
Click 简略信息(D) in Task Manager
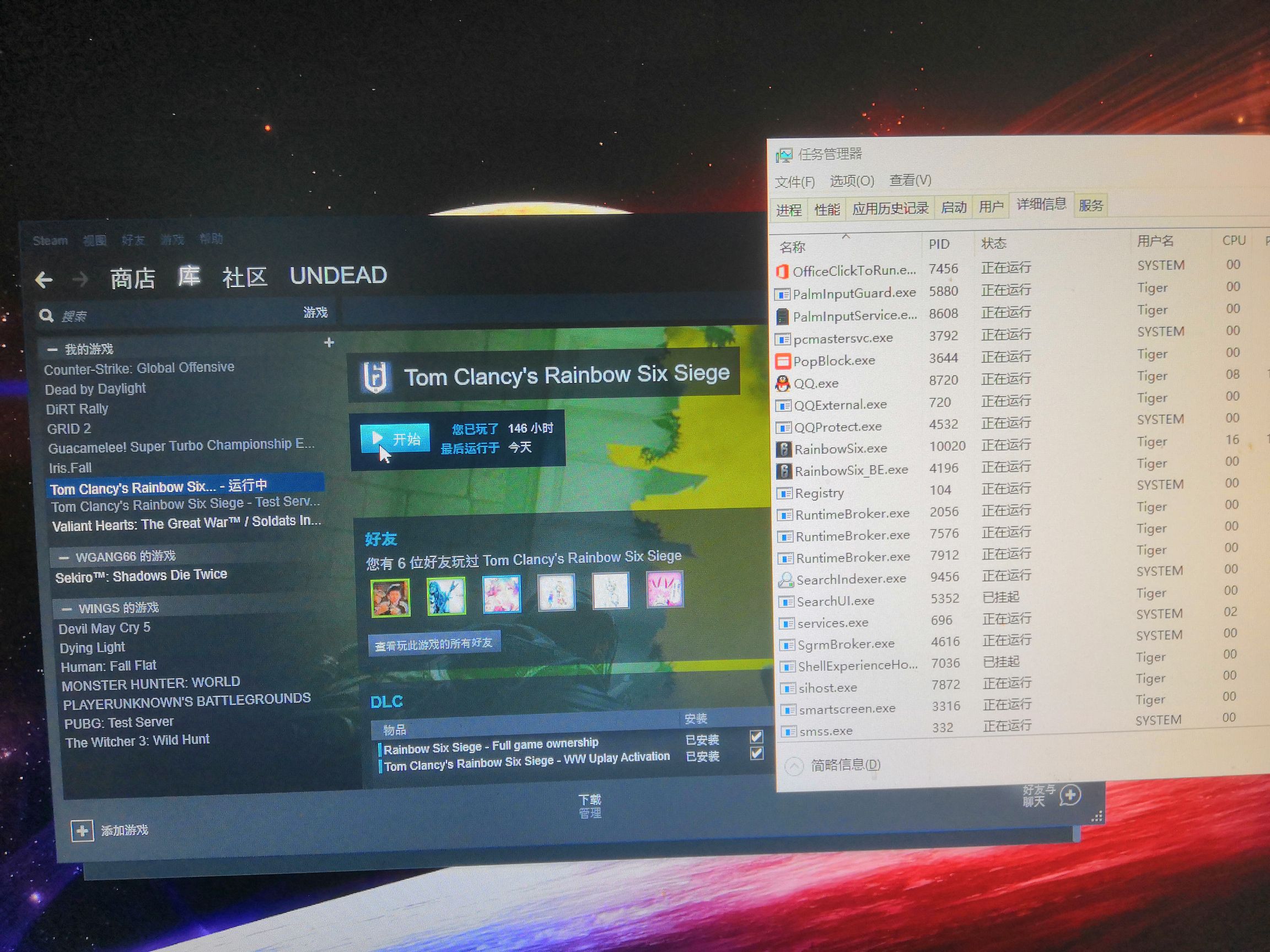pyautogui.click(x=846, y=765)
